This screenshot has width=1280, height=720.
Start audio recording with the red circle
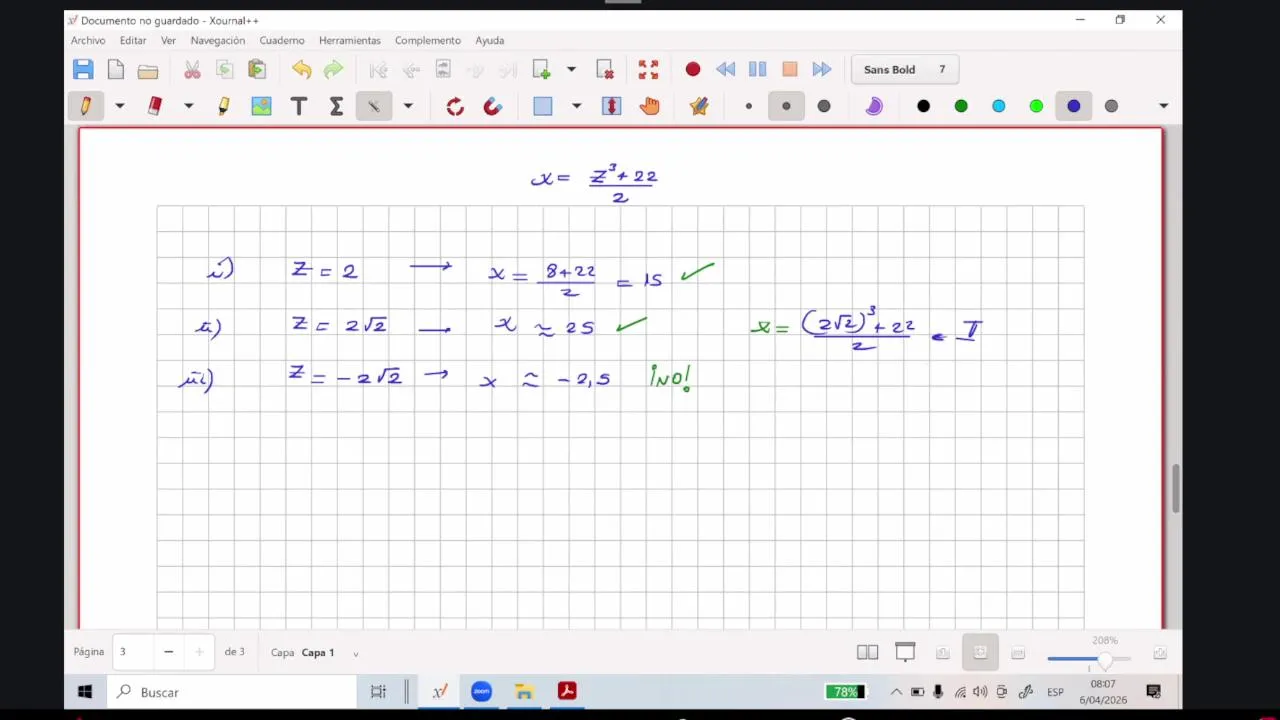coord(693,69)
